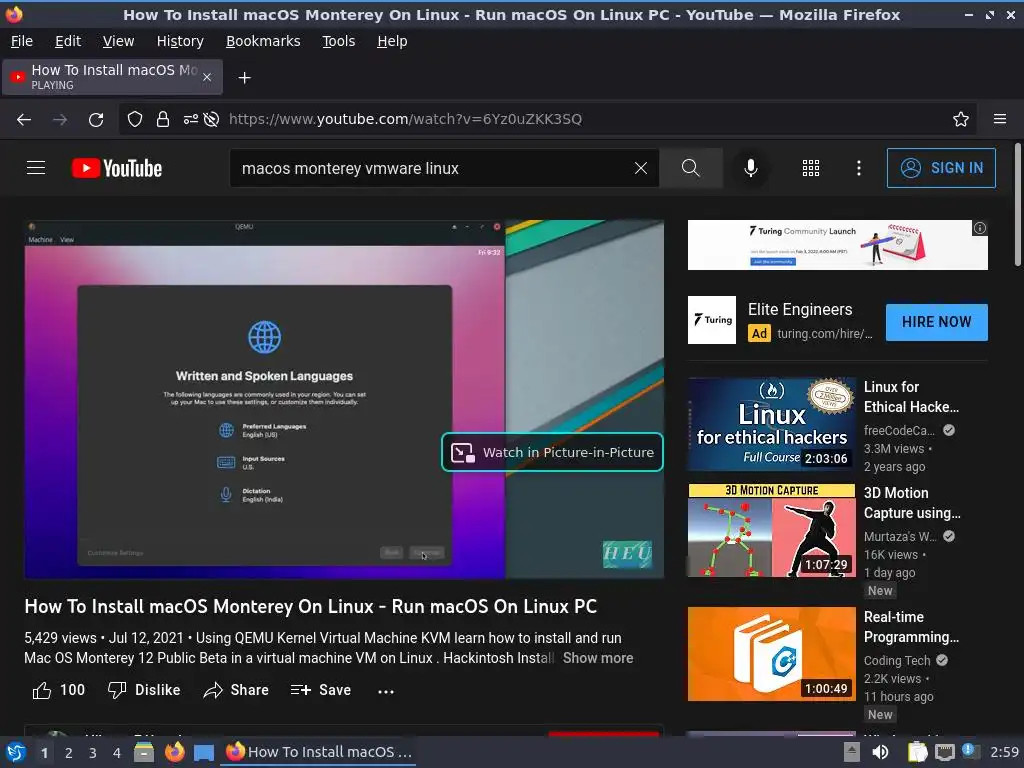Visit the freeCodeCa... channel name
This screenshot has width=1024, height=768.
point(899,430)
